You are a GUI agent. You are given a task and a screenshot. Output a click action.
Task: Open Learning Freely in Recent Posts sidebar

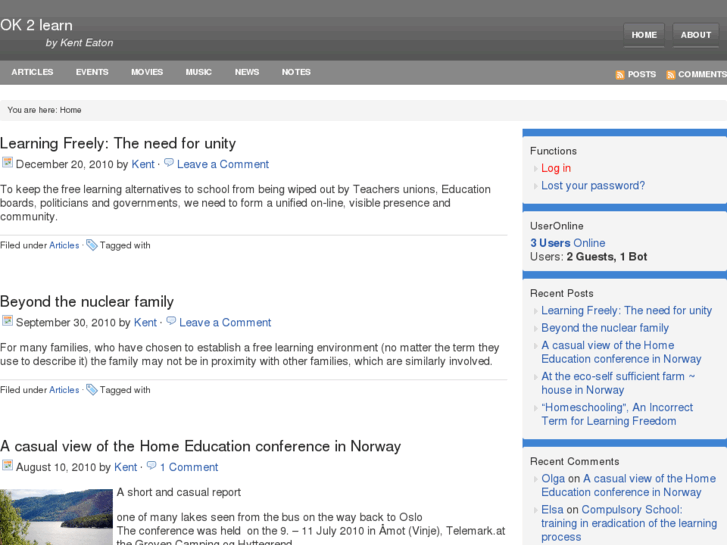pyautogui.click(x=626, y=310)
